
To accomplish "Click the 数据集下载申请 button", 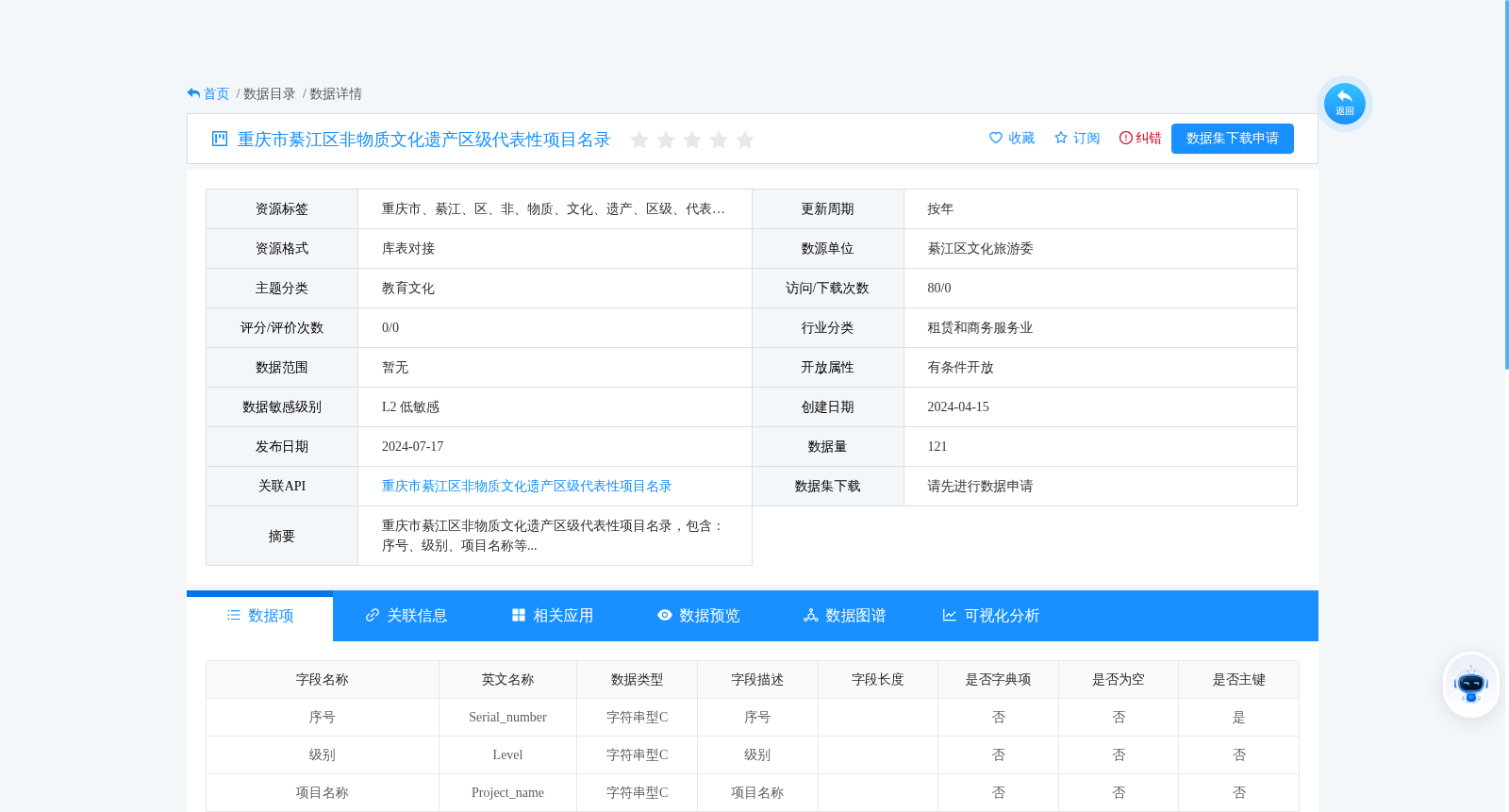I will pyautogui.click(x=1233, y=139).
